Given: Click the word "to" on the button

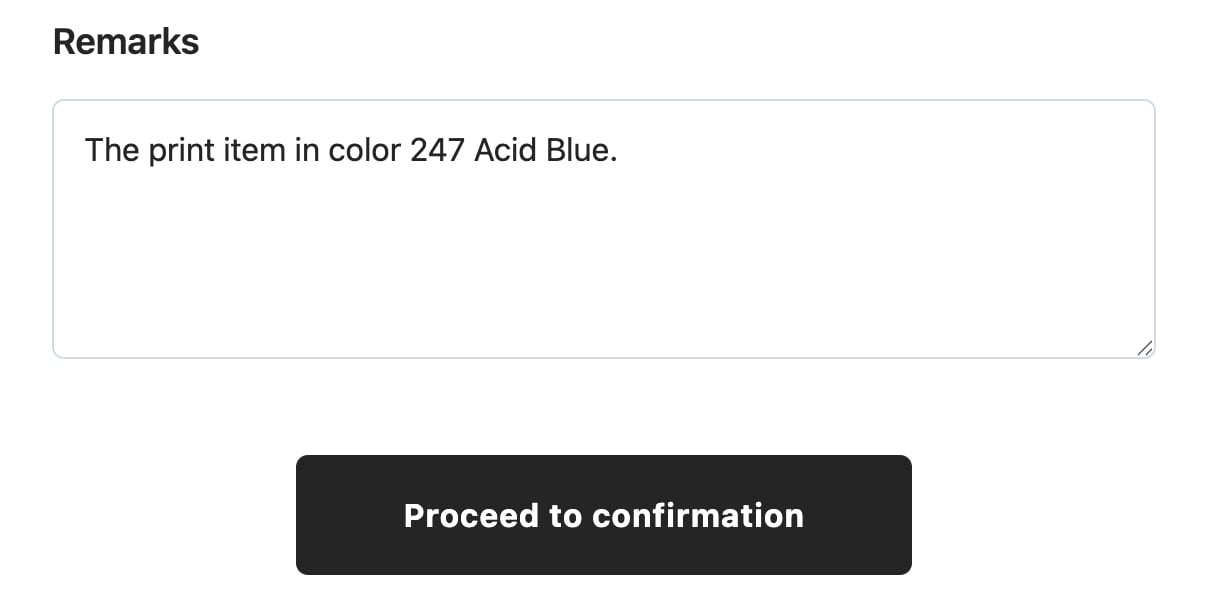Looking at the screenshot, I should click(x=565, y=516).
